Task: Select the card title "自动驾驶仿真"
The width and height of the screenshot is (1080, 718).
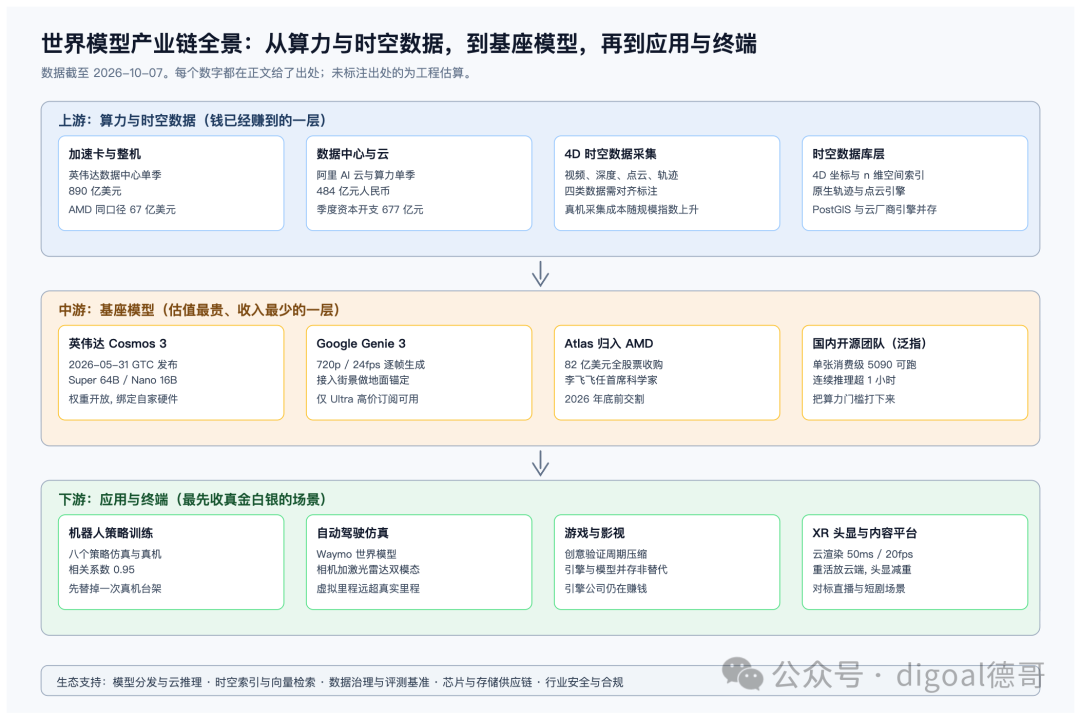Action: [353, 533]
